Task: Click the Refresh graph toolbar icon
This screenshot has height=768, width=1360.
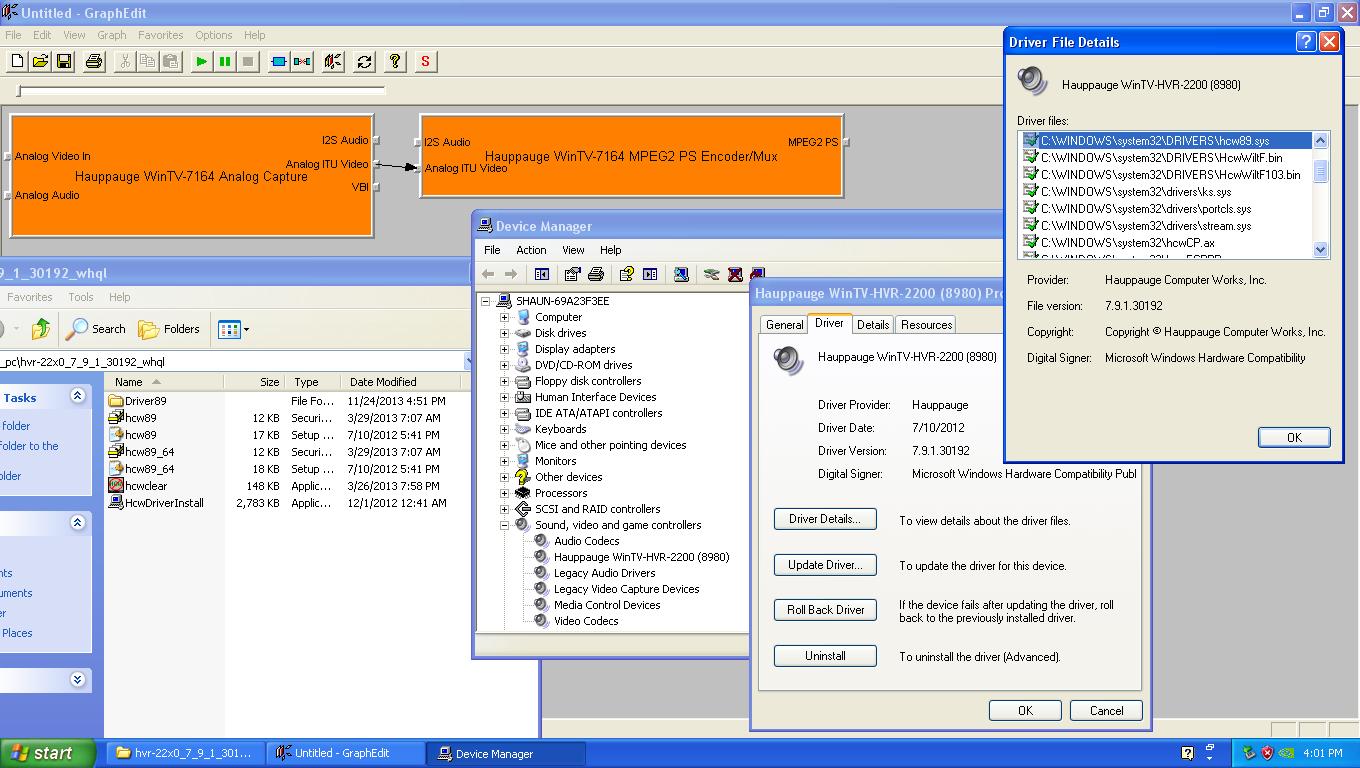Action: (x=364, y=62)
